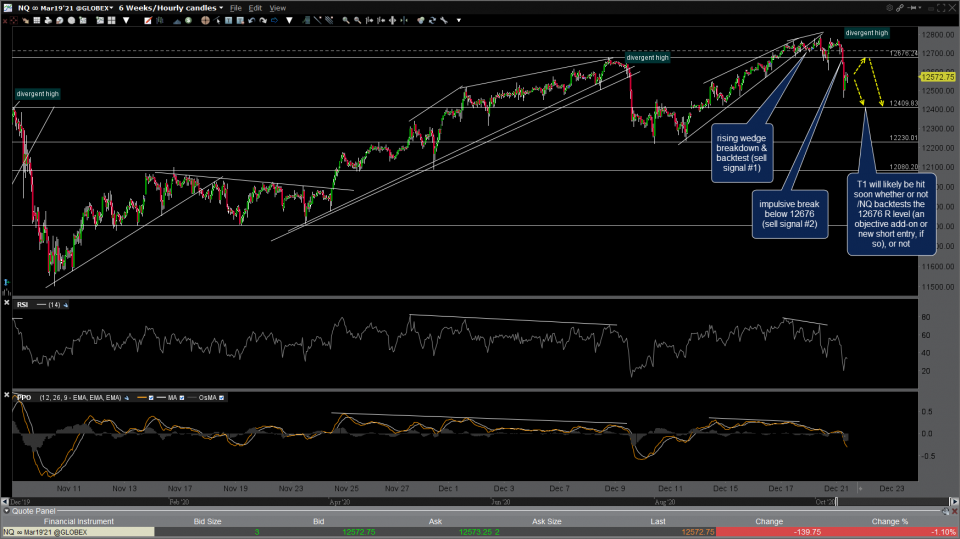Collapse the Quote Panel expander
Screen dimensions: 960x539
(6, 511)
